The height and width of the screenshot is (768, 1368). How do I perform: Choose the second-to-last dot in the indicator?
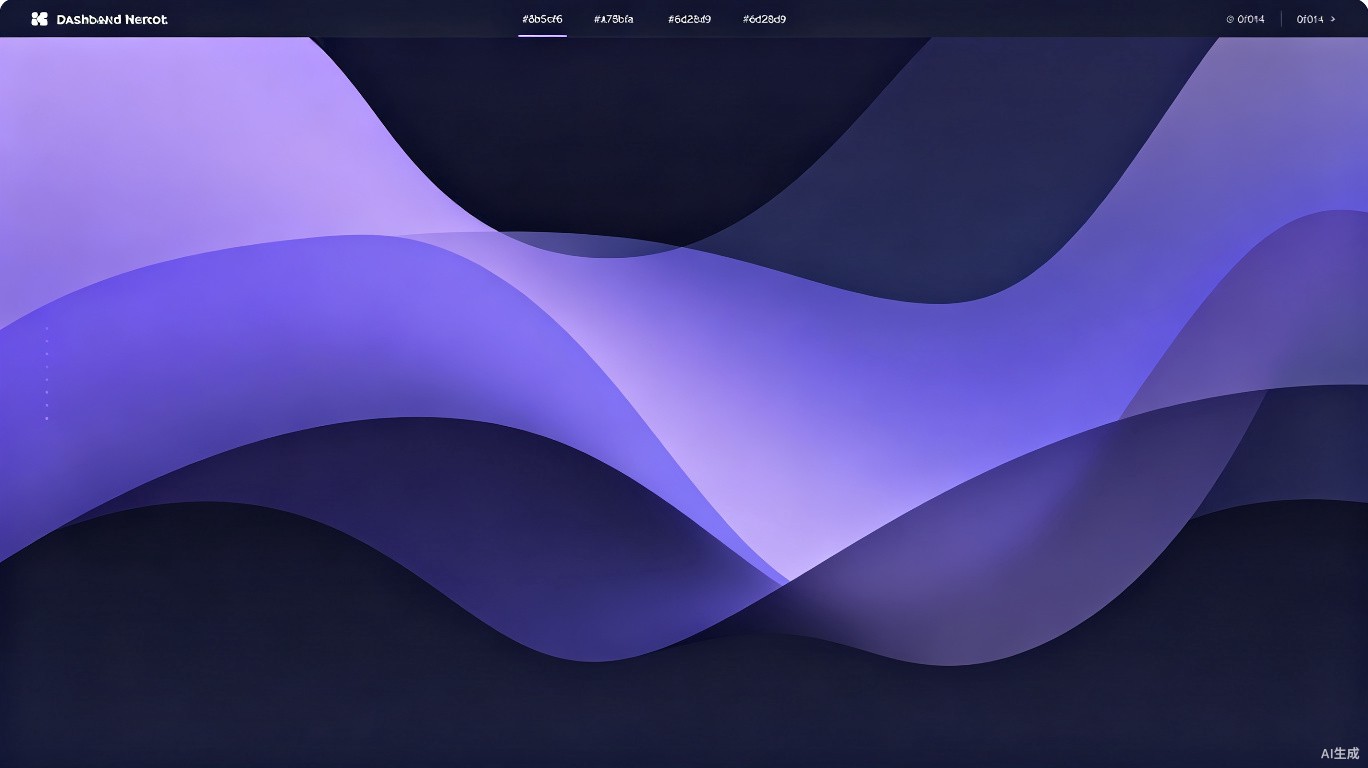[47, 405]
